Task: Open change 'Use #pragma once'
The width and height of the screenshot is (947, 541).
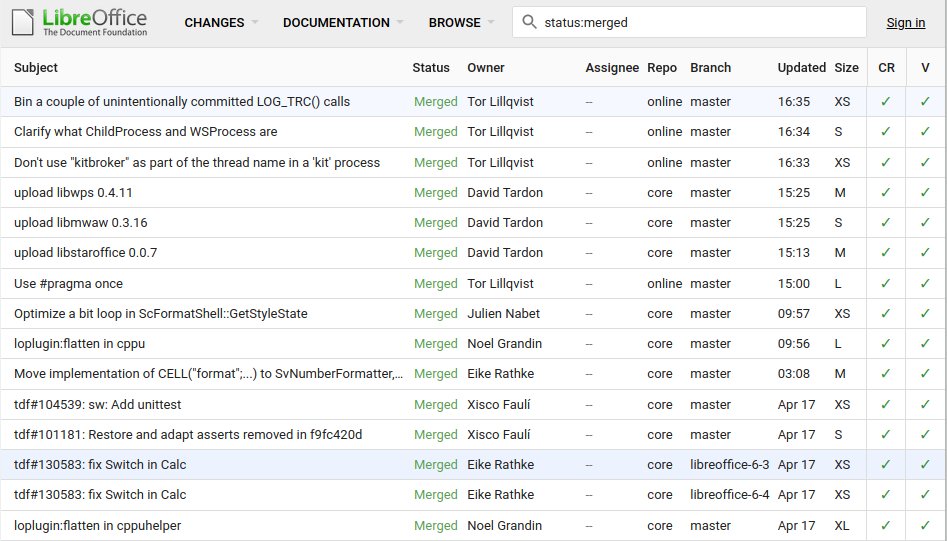Action: [x=68, y=284]
